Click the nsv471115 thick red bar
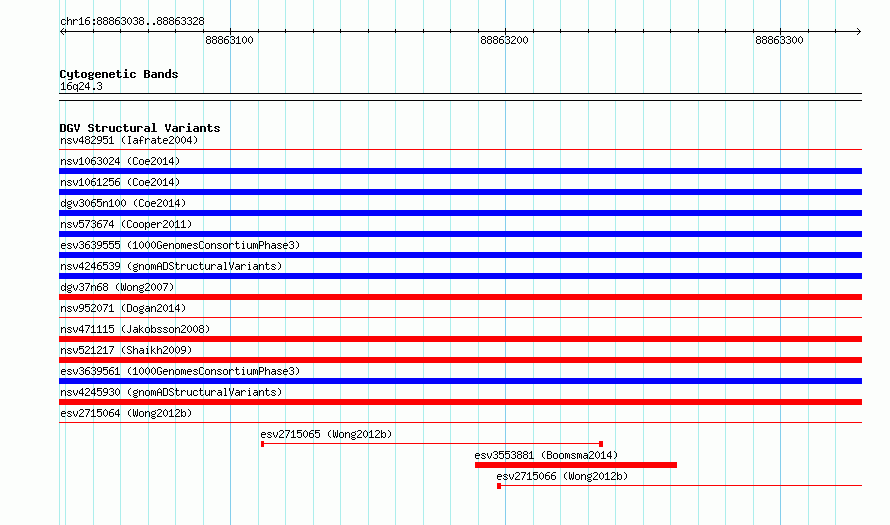The image size is (890, 525). [x=460, y=339]
